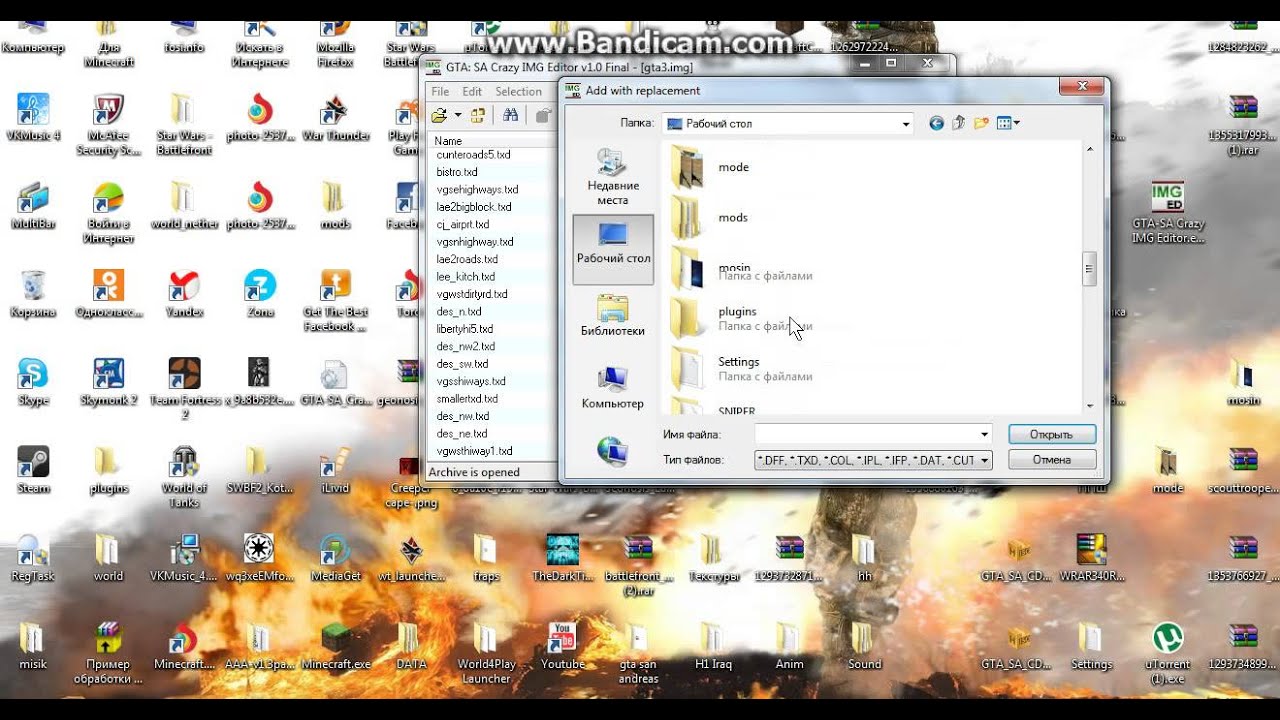1280x720 pixels.
Task: Click the binoculars Find icon in IMG Editor
Action: click(510, 116)
